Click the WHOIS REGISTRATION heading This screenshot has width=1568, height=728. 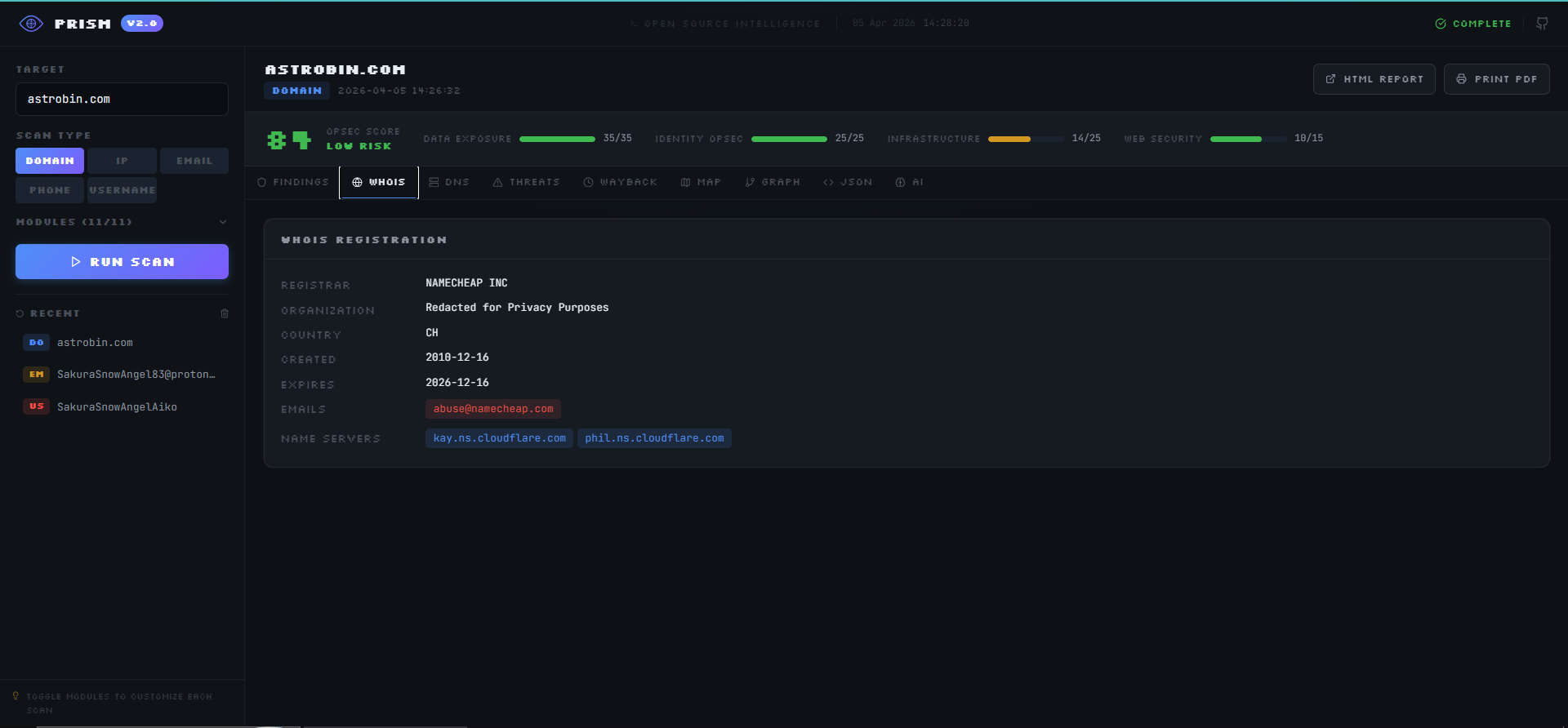tap(364, 240)
